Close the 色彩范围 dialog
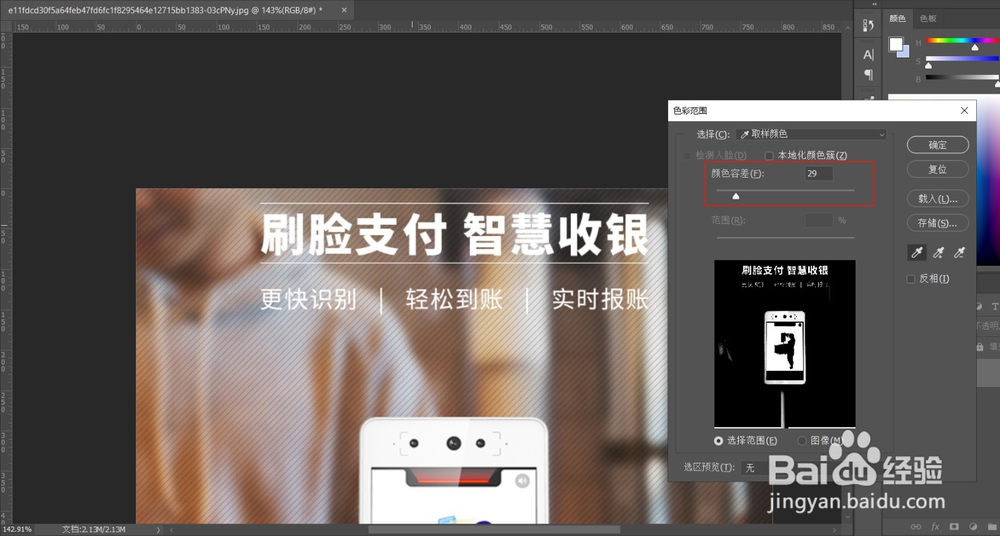1000x536 pixels. 964,110
